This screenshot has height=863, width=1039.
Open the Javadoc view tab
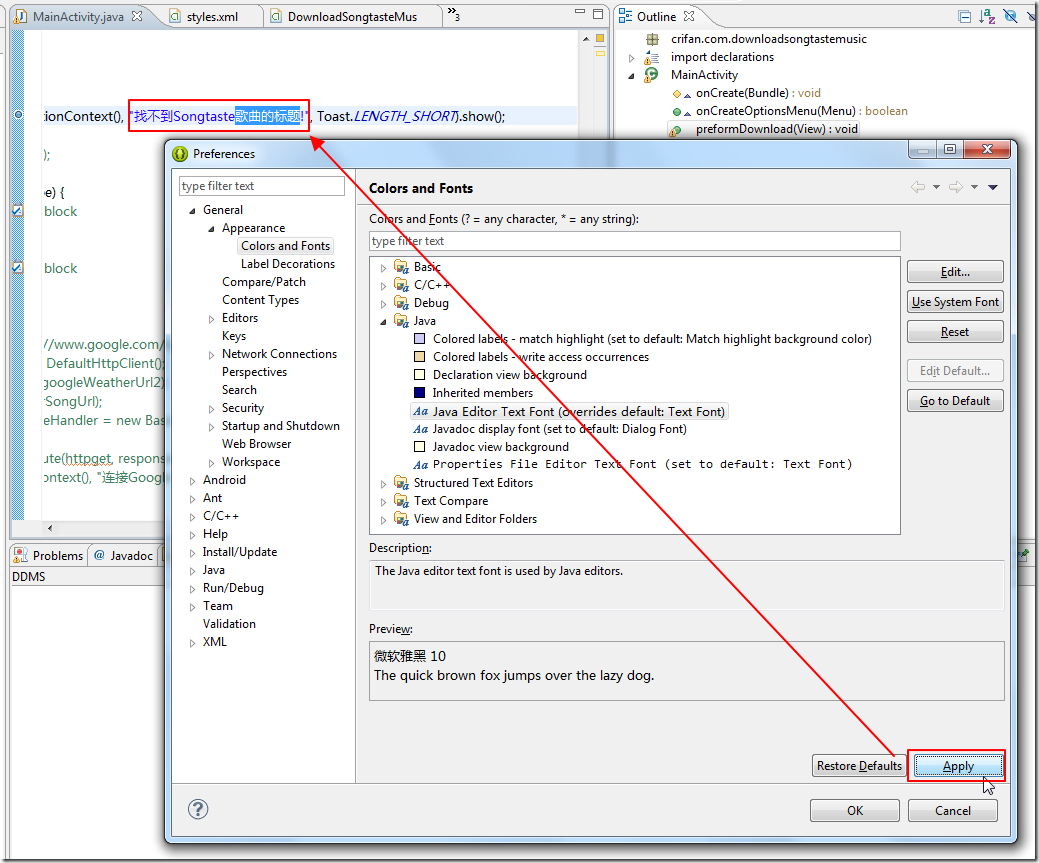[x=124, y=555]
